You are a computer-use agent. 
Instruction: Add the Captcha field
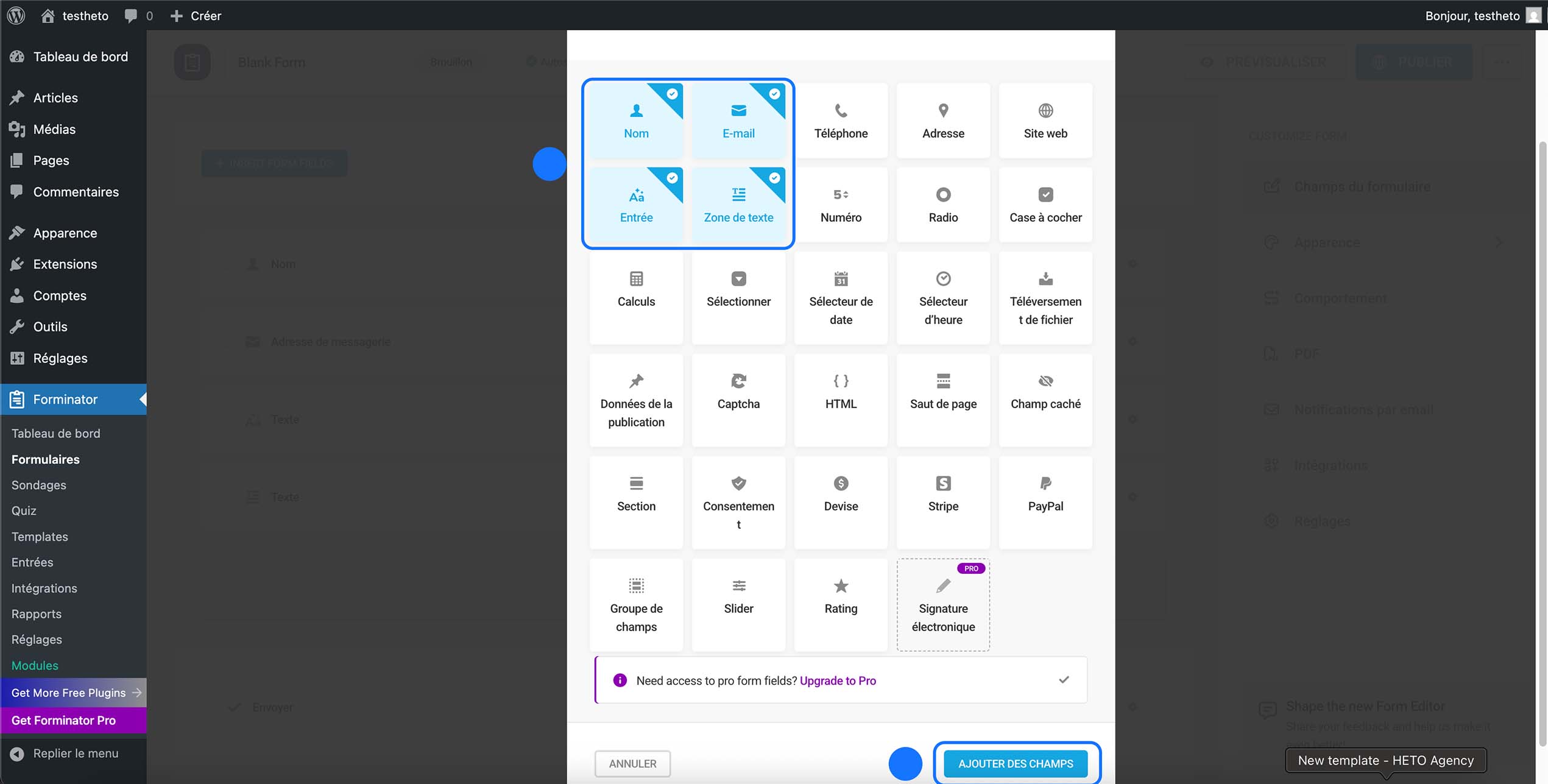pyautogui.click(x=738, y=399)
